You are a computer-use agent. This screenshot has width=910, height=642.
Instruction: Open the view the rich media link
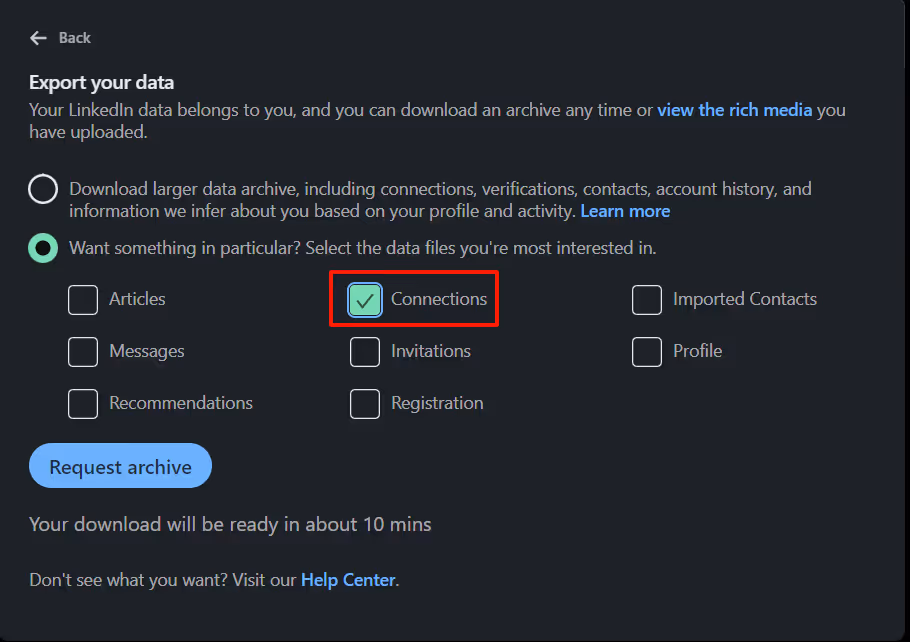tap(735, 110)
